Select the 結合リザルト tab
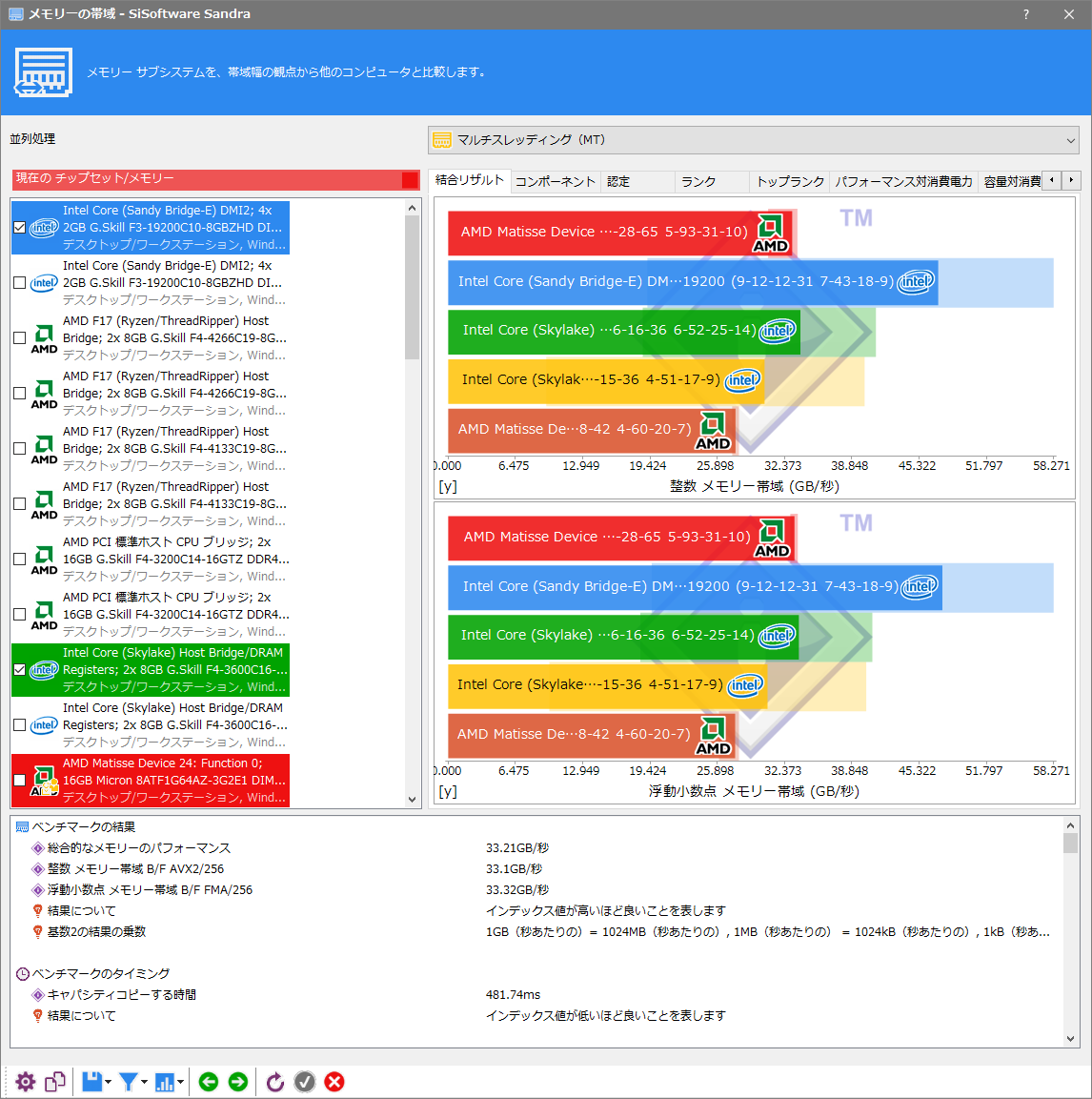The image size is (1092, 1099). point(469,180)
